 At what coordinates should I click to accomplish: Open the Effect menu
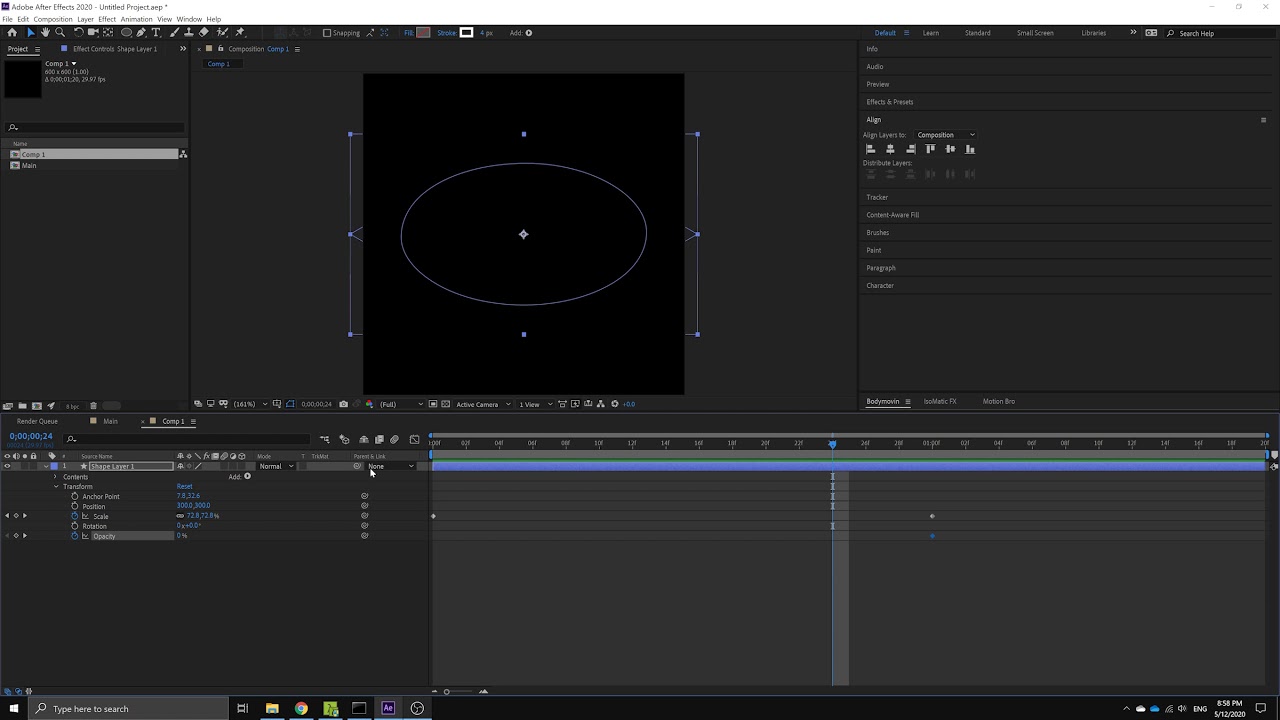107,19
